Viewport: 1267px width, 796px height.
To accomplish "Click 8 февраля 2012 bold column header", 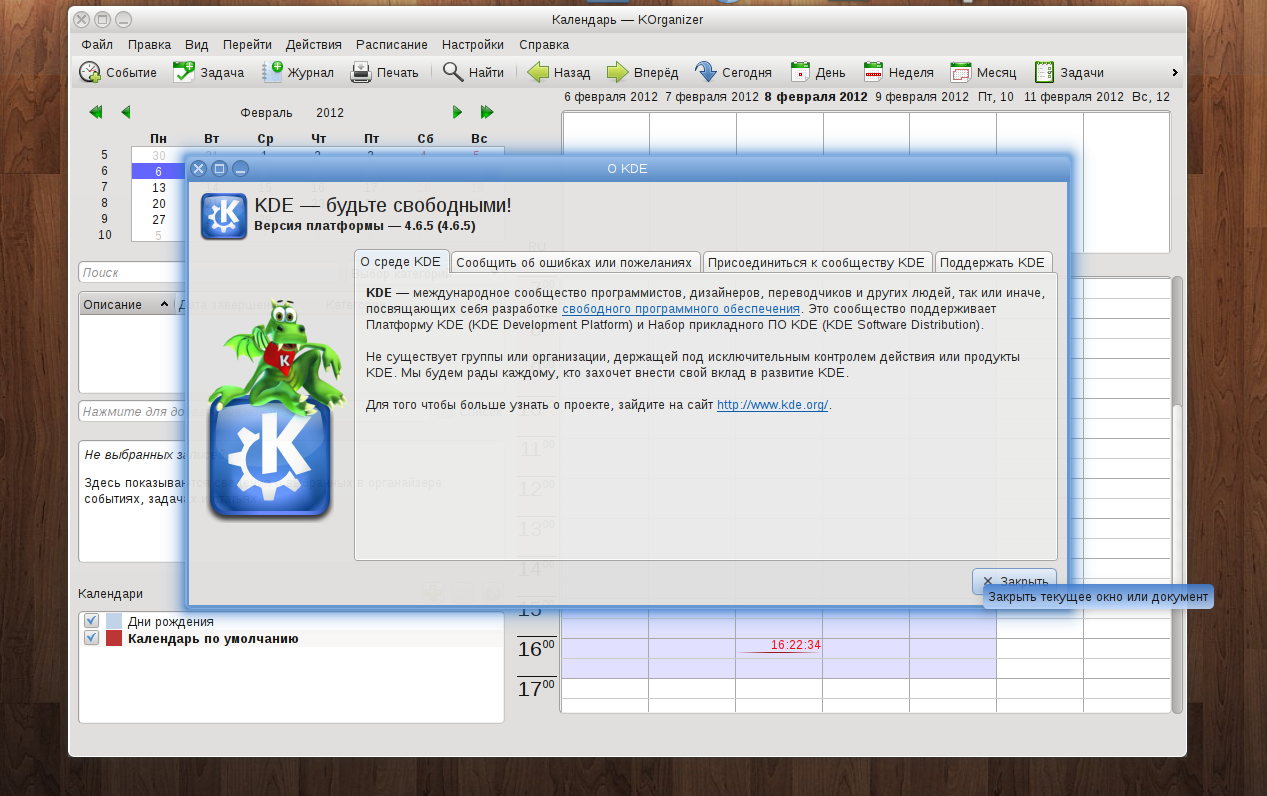I will [x=815, y=97].
